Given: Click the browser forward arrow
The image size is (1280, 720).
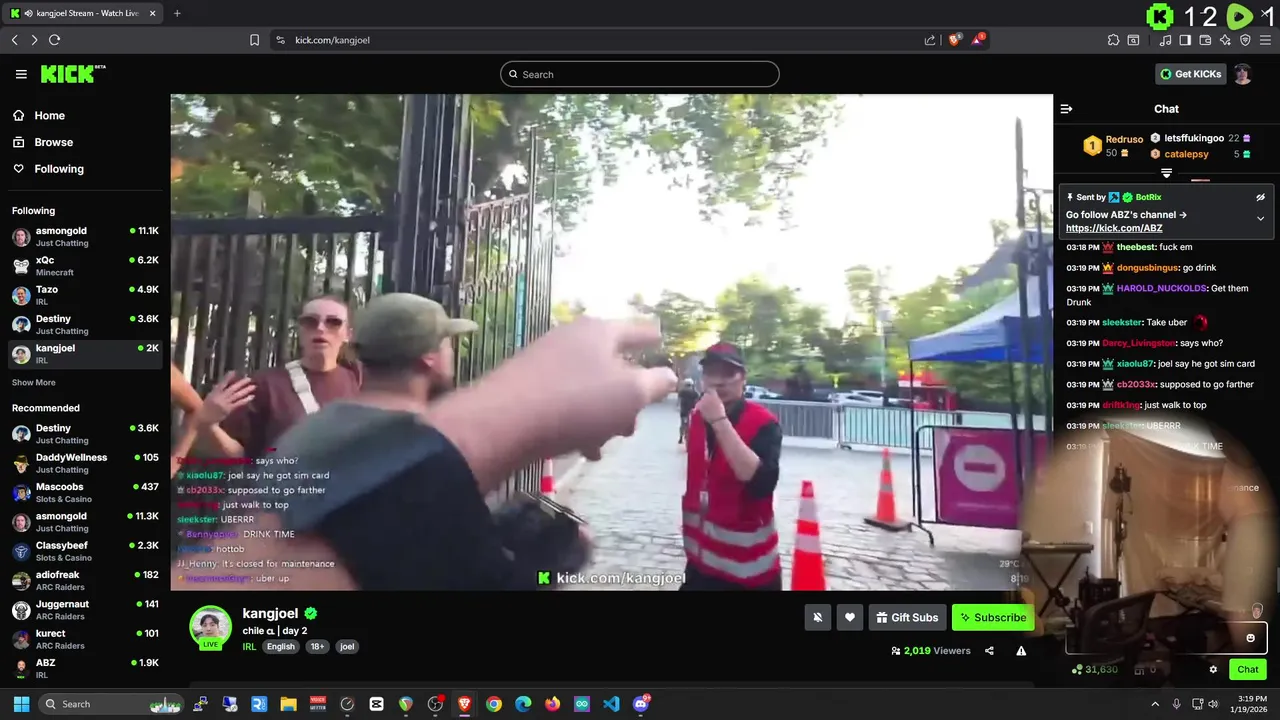Looking at the screenshot, I should click(x=34, y=40).
